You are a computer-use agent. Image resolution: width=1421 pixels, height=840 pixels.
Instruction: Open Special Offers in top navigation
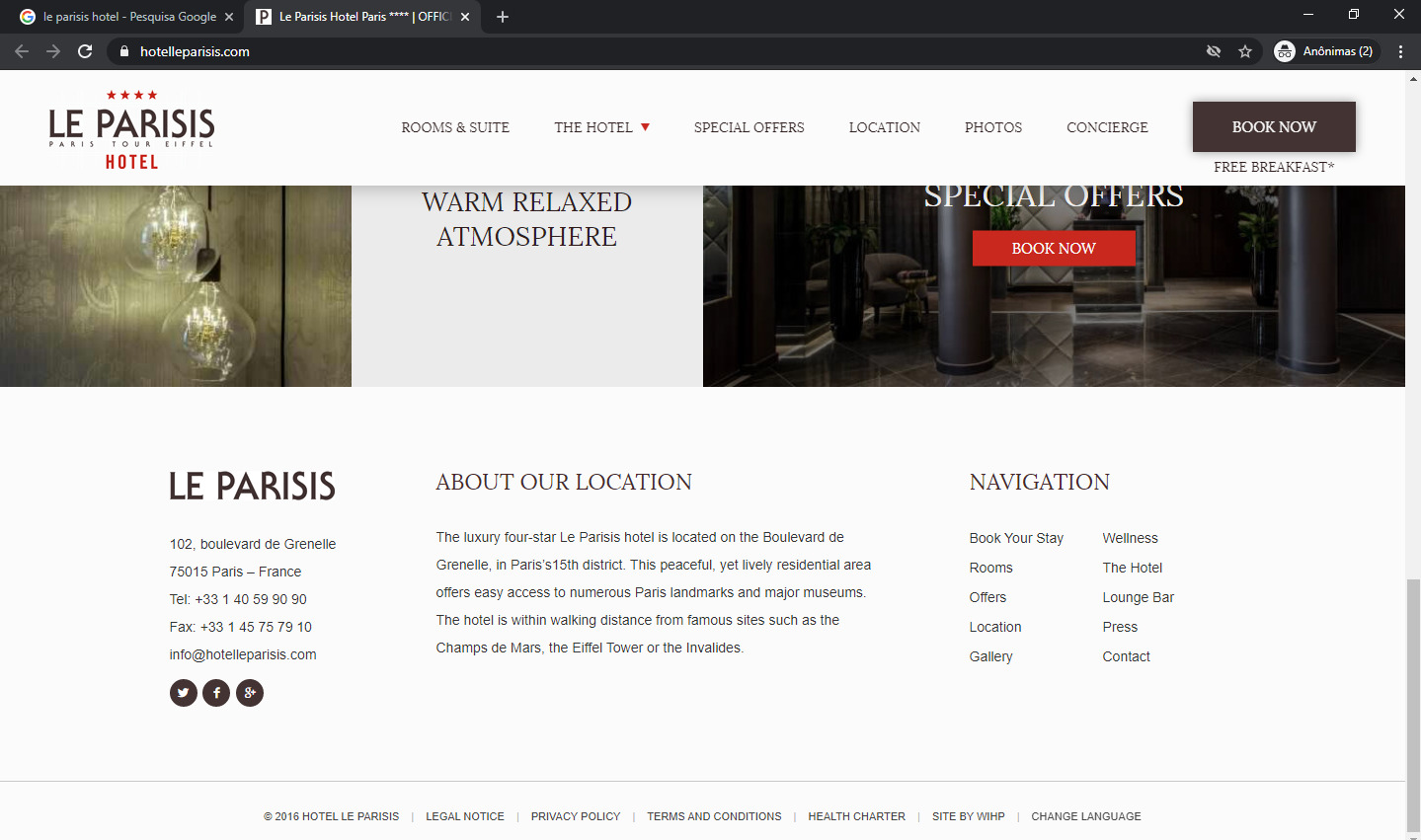(750, 127)
